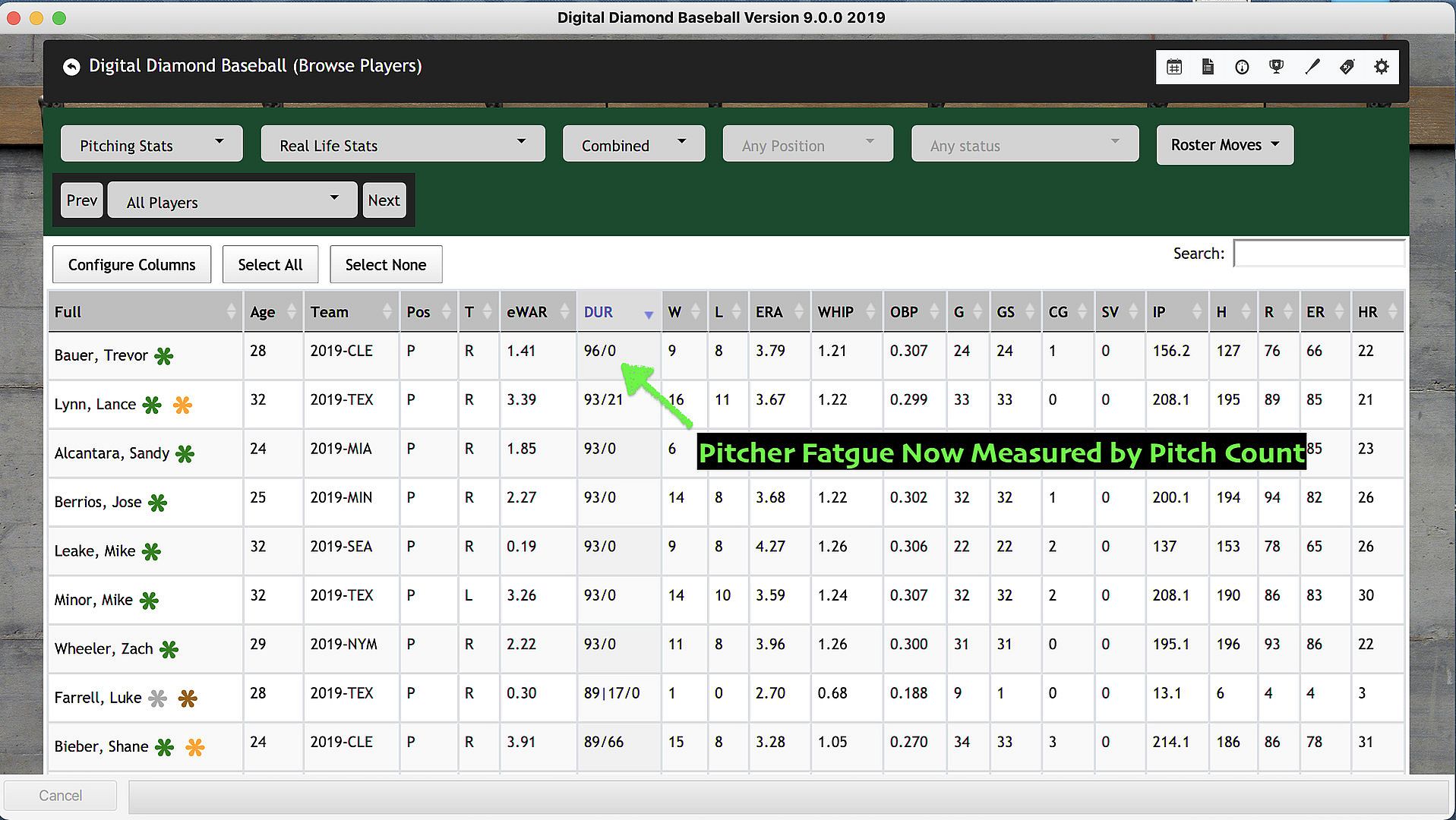Sort table by Age column
The height and width of the screenshot is (820, 1456).
coord(273,311)
